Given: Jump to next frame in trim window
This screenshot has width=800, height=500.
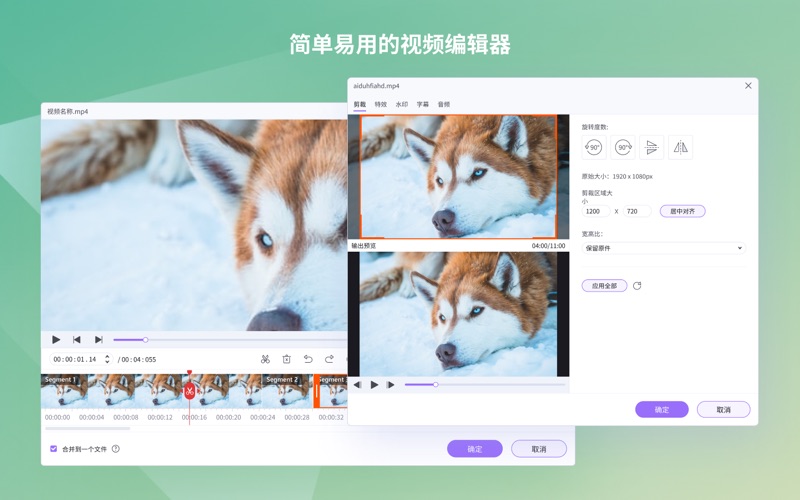Looking at the screenshot, I should pos(98,339).
